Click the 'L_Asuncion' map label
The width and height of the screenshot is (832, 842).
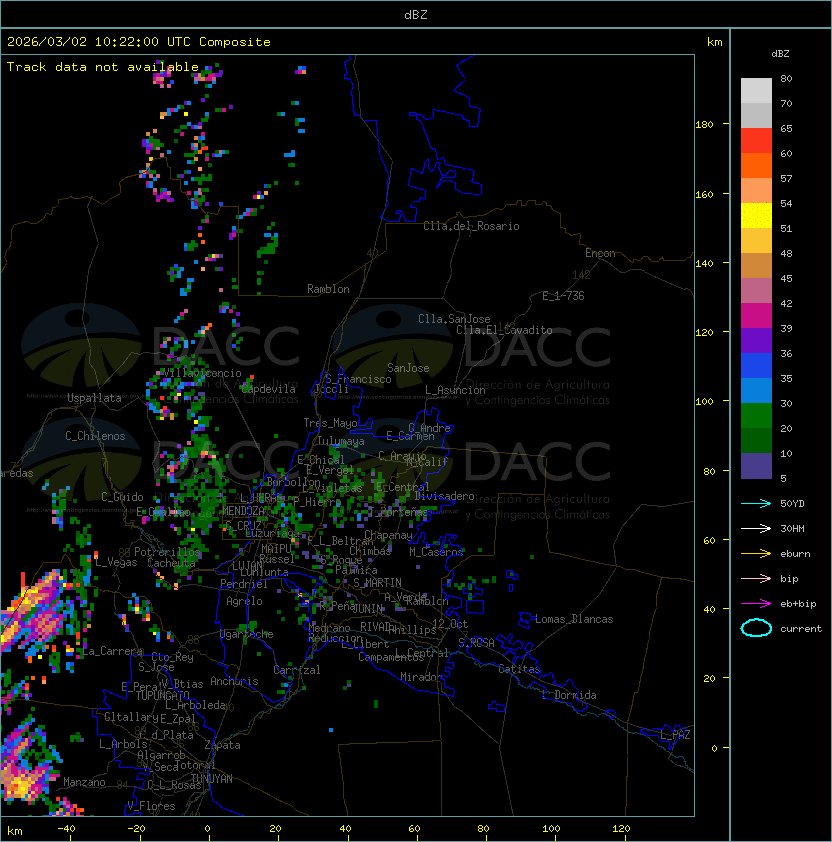pos(455,390)
